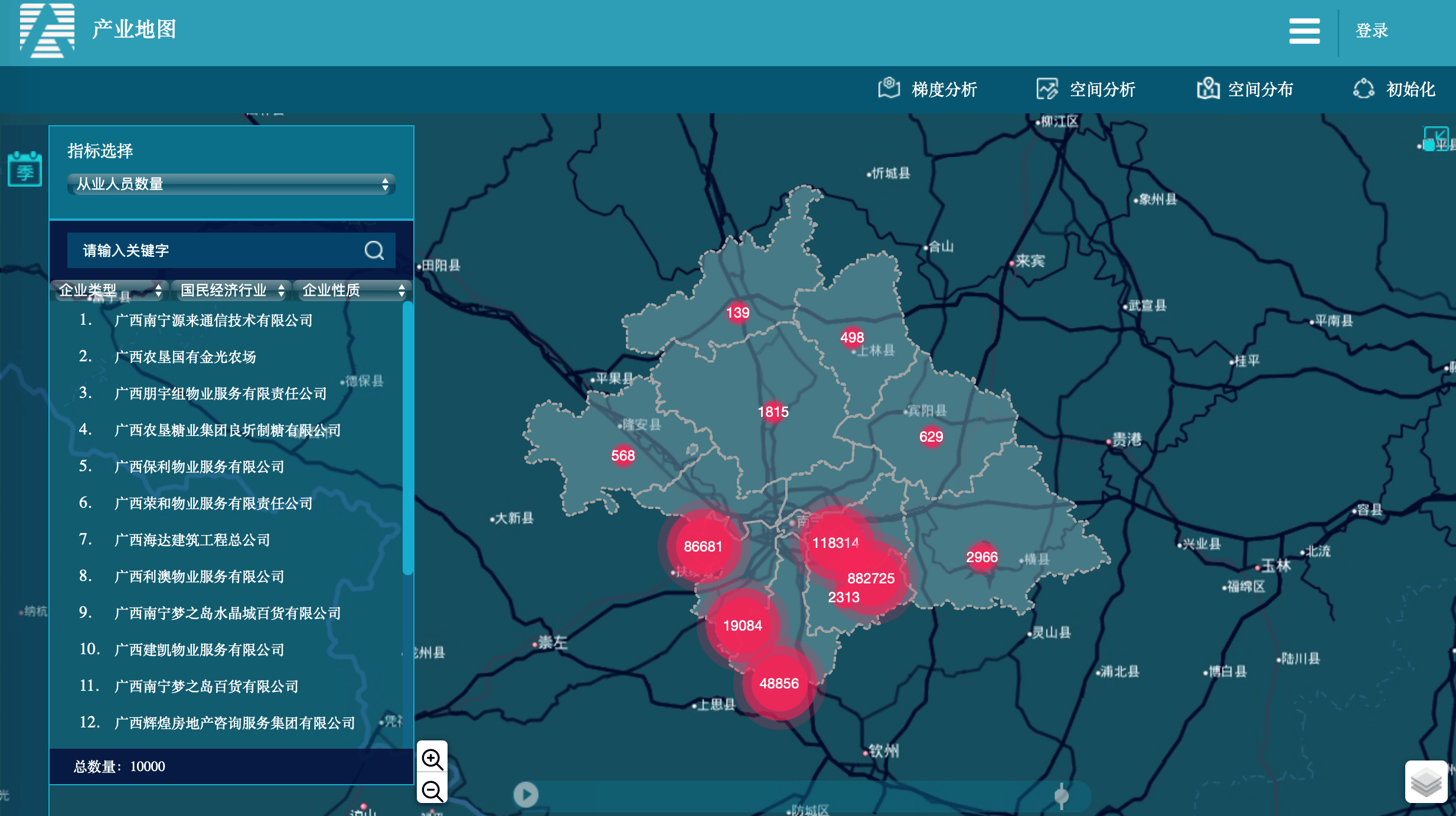
Task: Click the 568 map cluster marker
Action: (623, 455)
